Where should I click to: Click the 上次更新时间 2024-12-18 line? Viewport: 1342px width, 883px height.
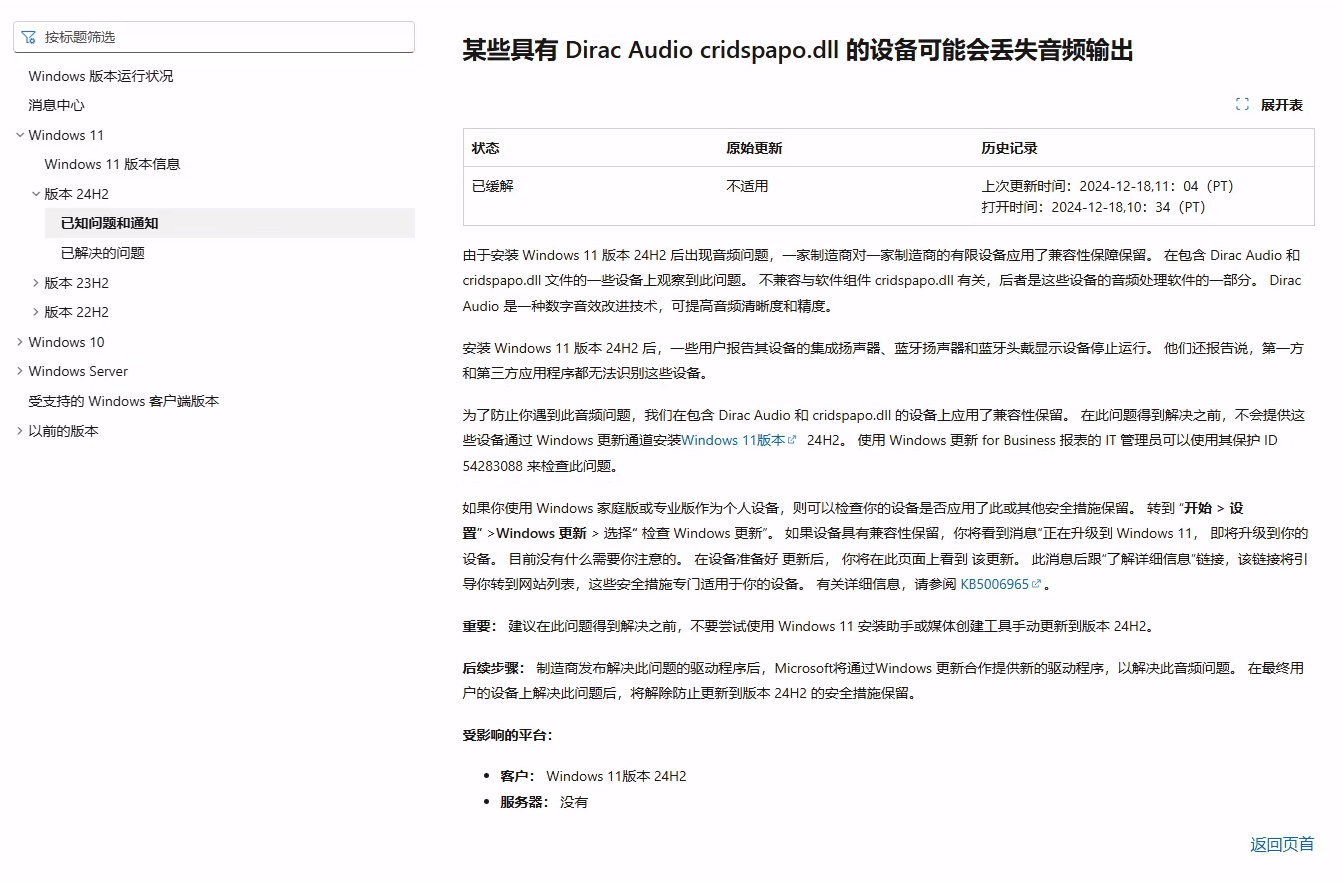(1107, 186)
